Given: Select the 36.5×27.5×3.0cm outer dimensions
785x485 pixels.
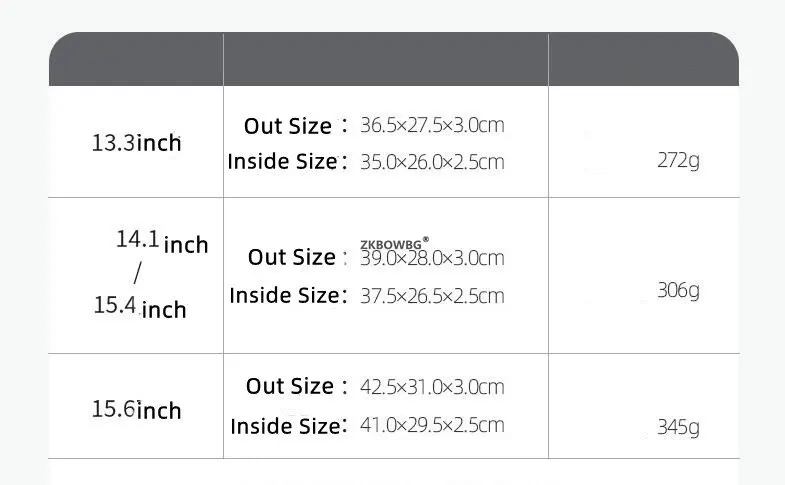Looking at the screenshot, I should pos(432,126).
